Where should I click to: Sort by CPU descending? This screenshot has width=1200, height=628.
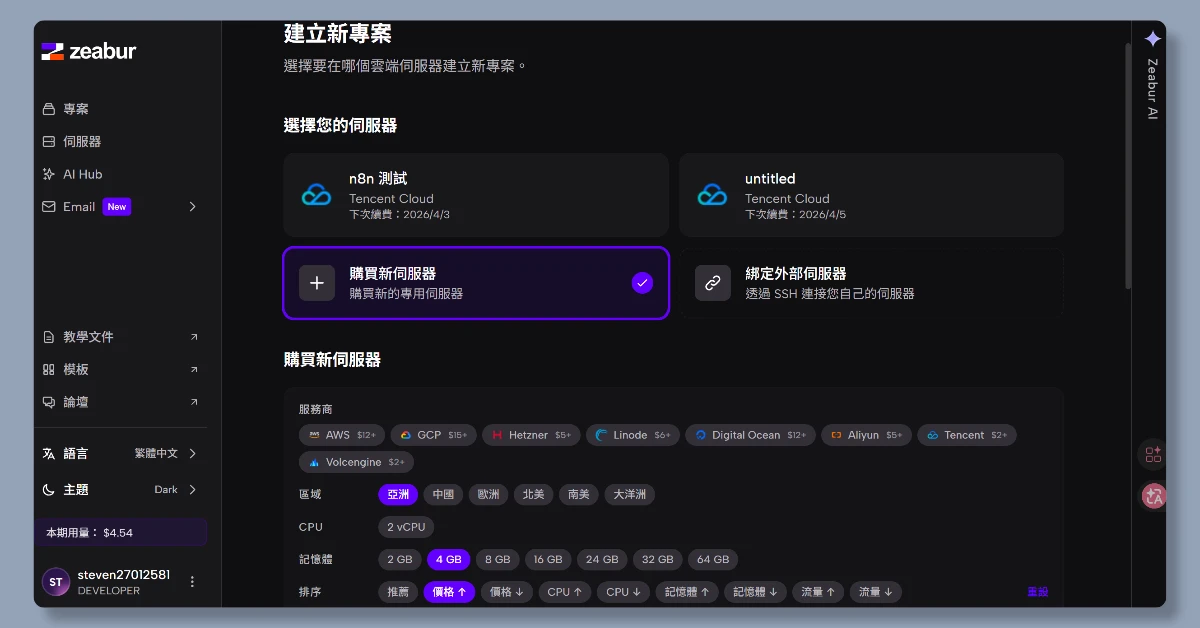pyautogui.click(x=624, y=592)
